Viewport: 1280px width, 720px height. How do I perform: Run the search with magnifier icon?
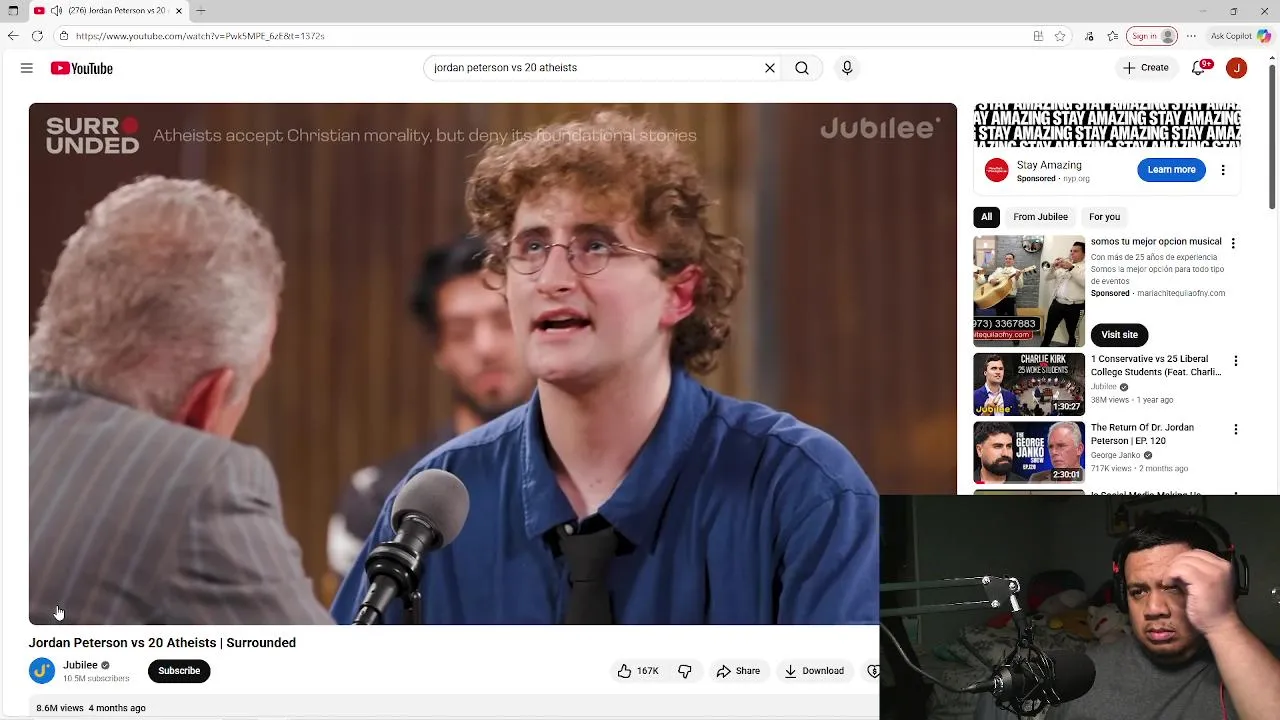click(802, 68)
